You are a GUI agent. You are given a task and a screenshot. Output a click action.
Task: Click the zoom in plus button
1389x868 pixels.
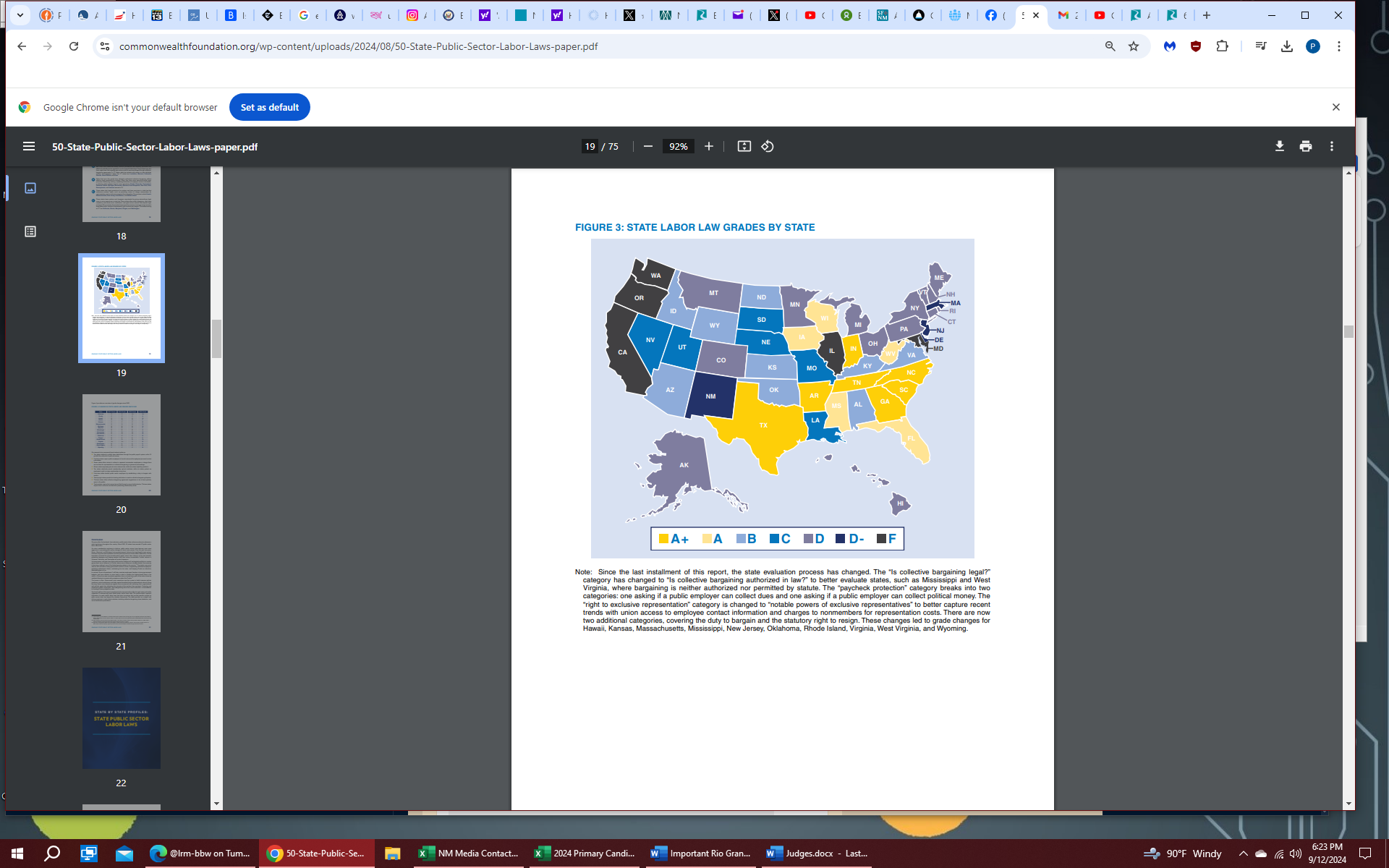coord(709,146)
